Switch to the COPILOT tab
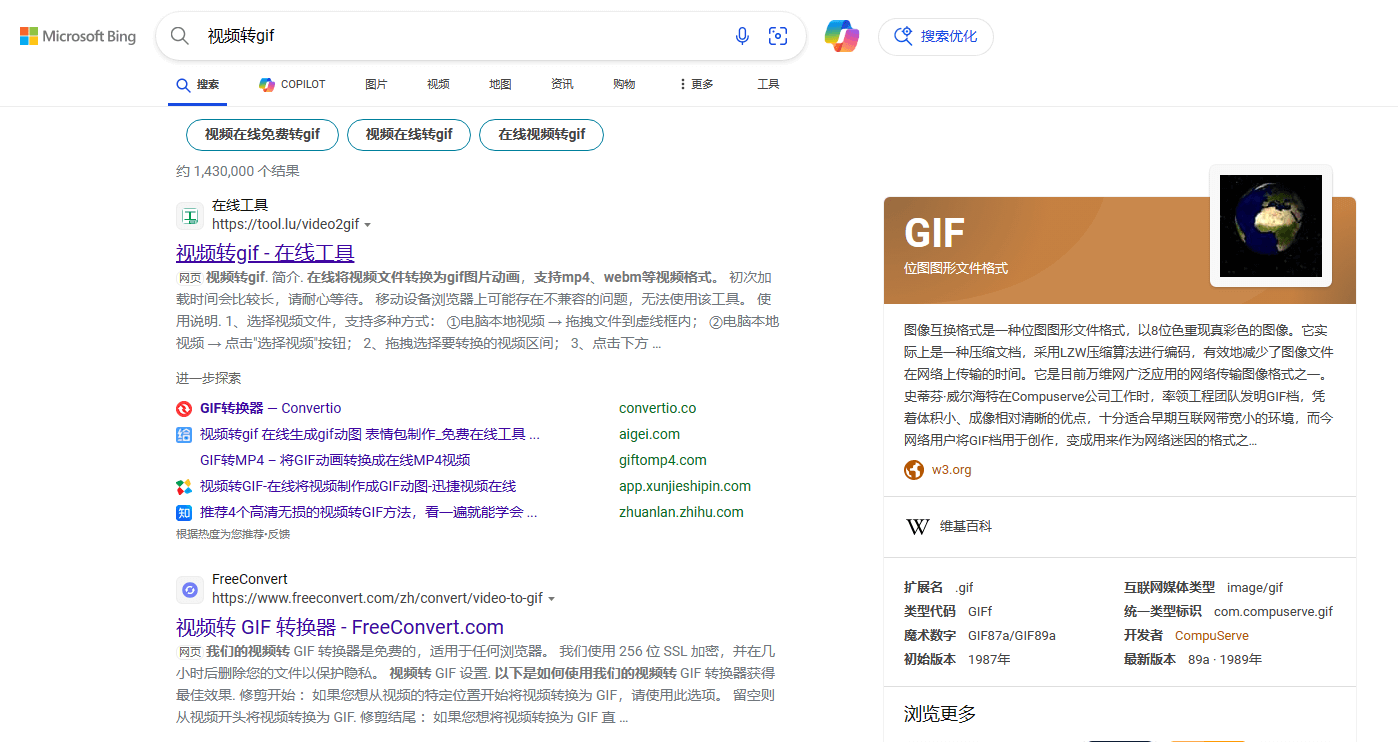1398x742 pixels. tap(292, 84)
